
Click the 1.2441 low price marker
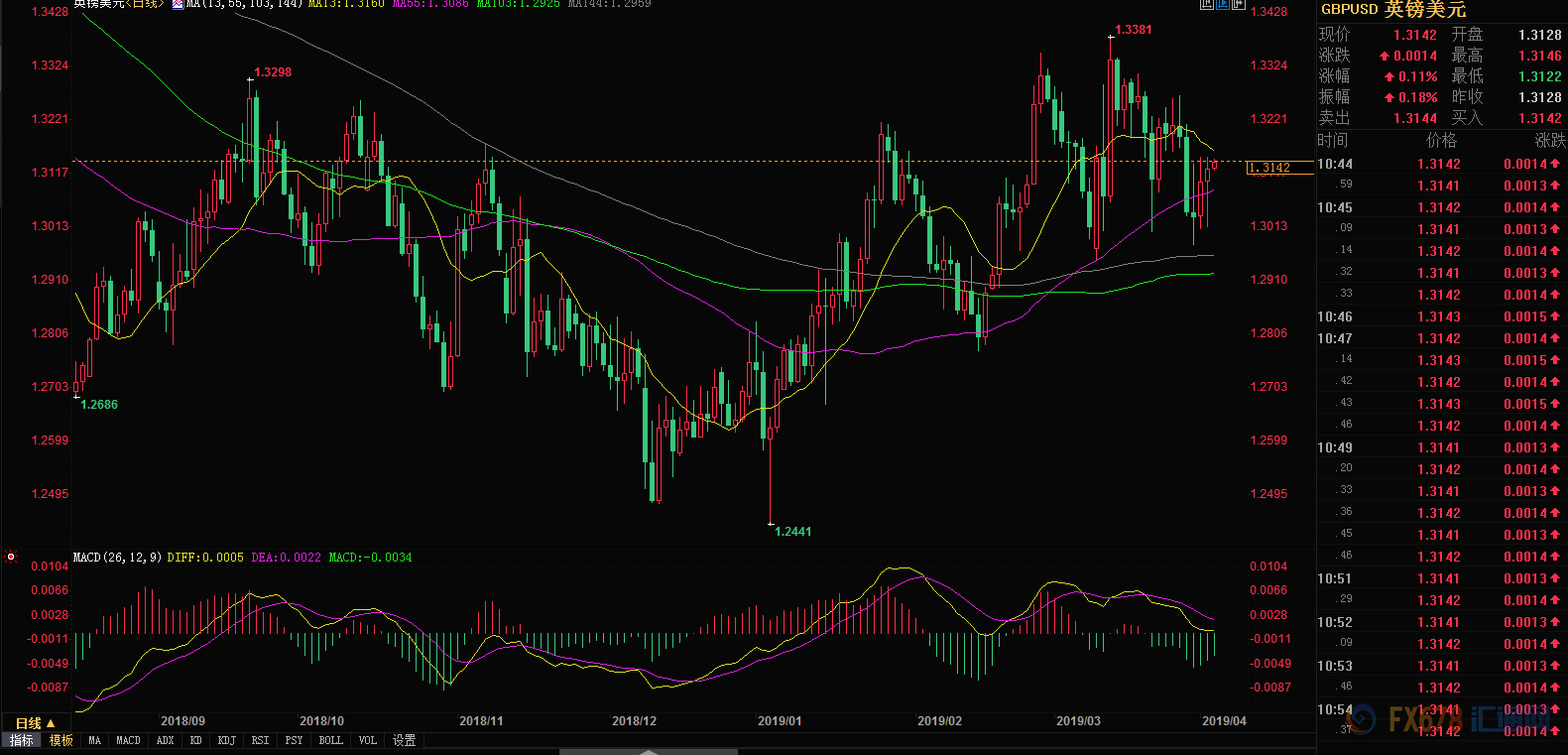click(792, 532)
